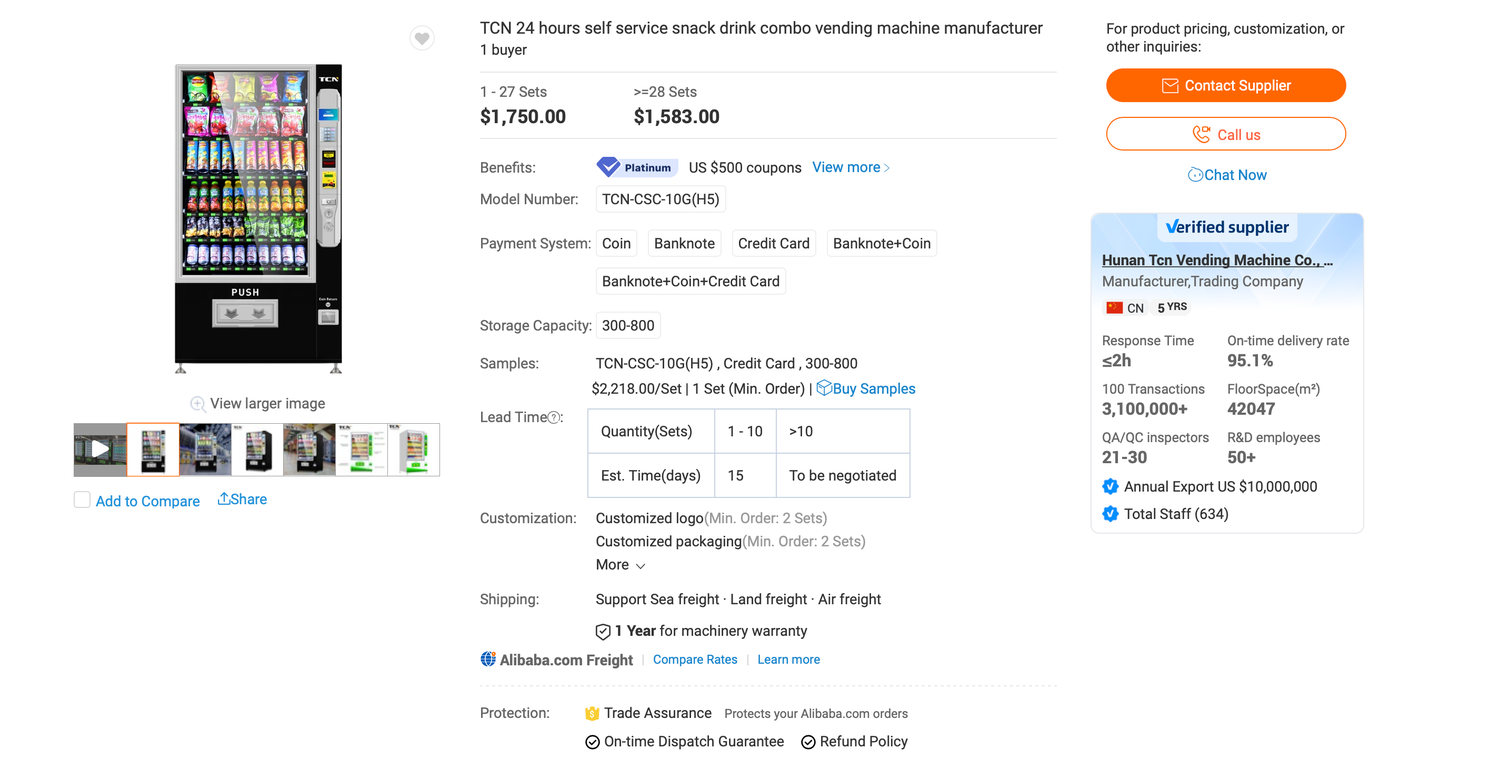1500x779 pixels.
Task: Open the Learn more freight link
Action: [789, 660]
